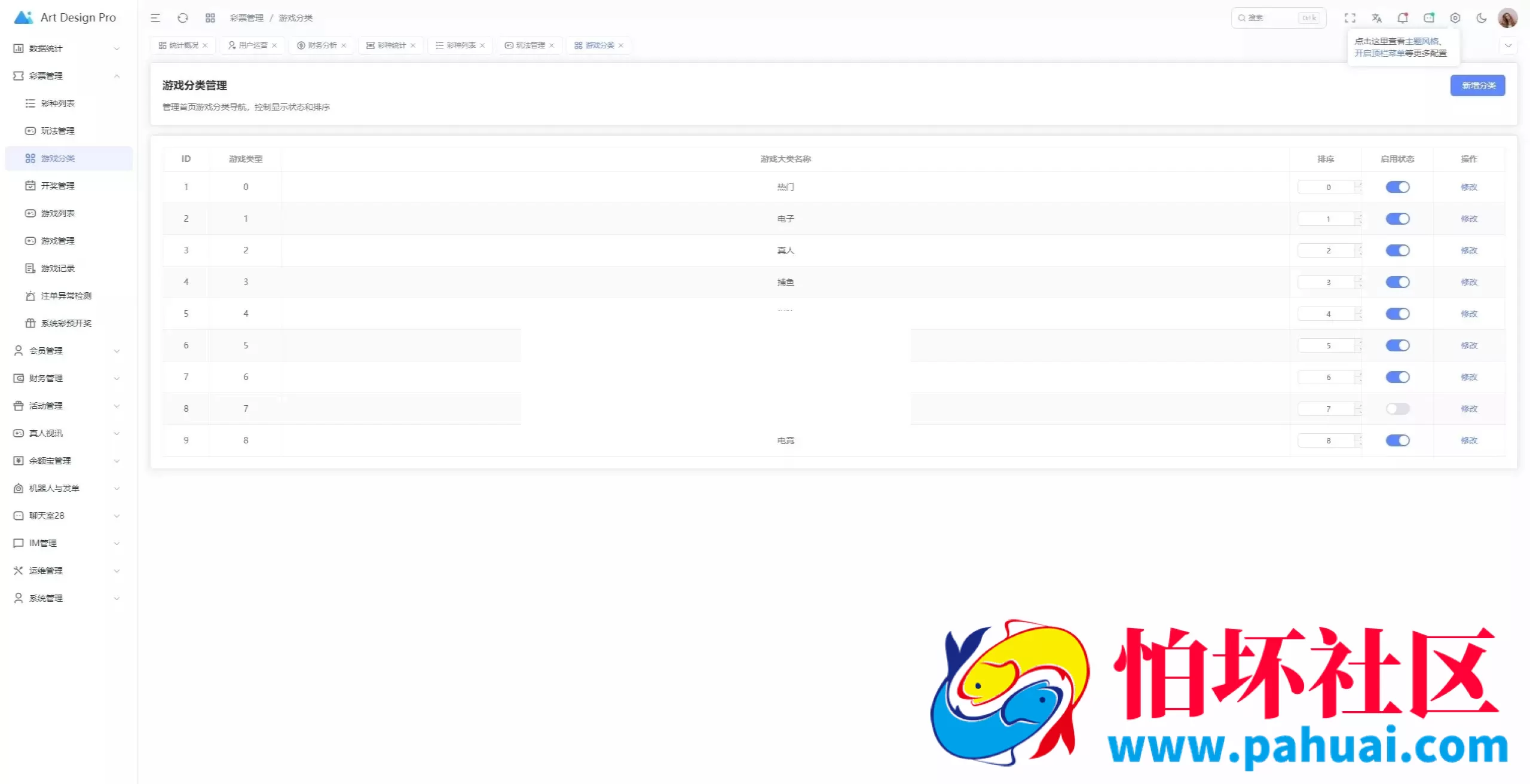Open the language translation icon
Viewport: 1530px width, 784px height.
[1376, 18]
